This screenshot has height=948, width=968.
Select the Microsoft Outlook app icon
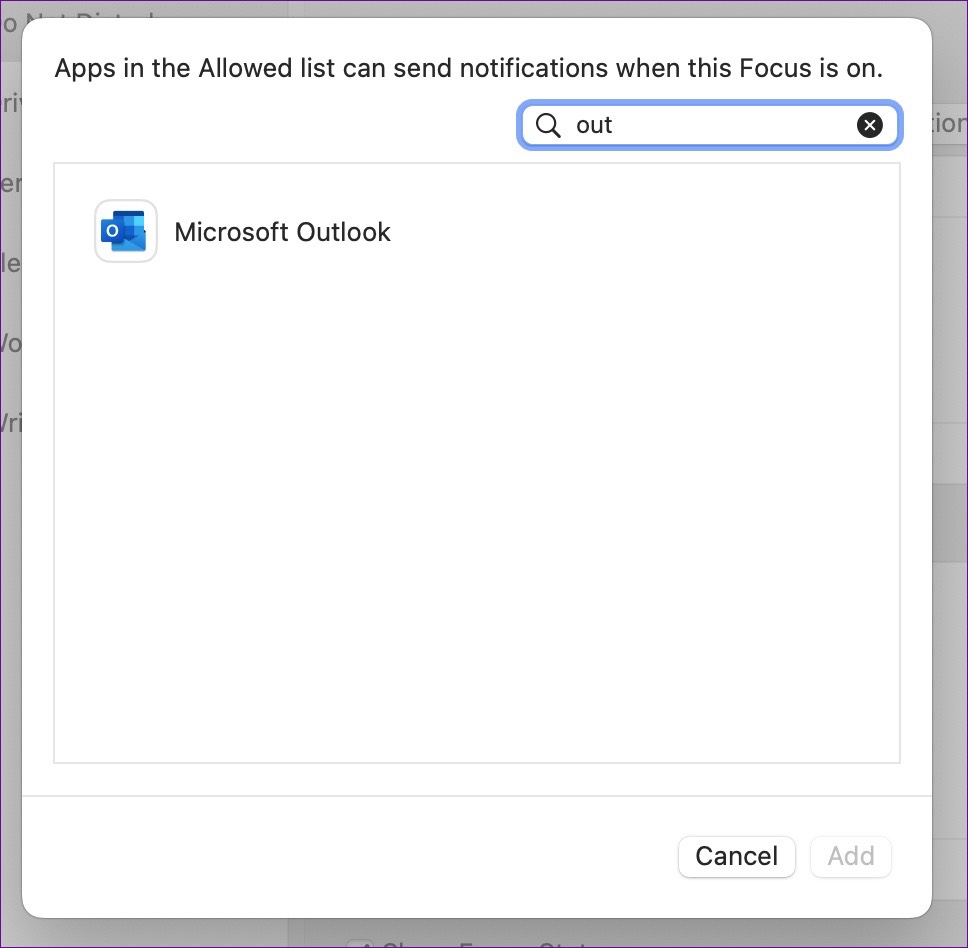coord(126,231)
